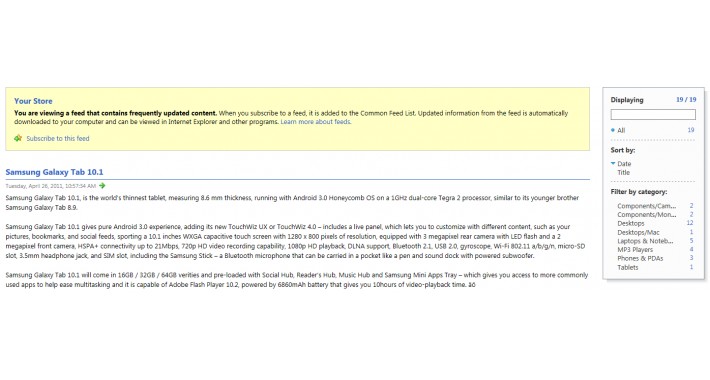The image size is (710, 380).
Task: Open the green arrow next to post date
Action: (x=102, y=186)
